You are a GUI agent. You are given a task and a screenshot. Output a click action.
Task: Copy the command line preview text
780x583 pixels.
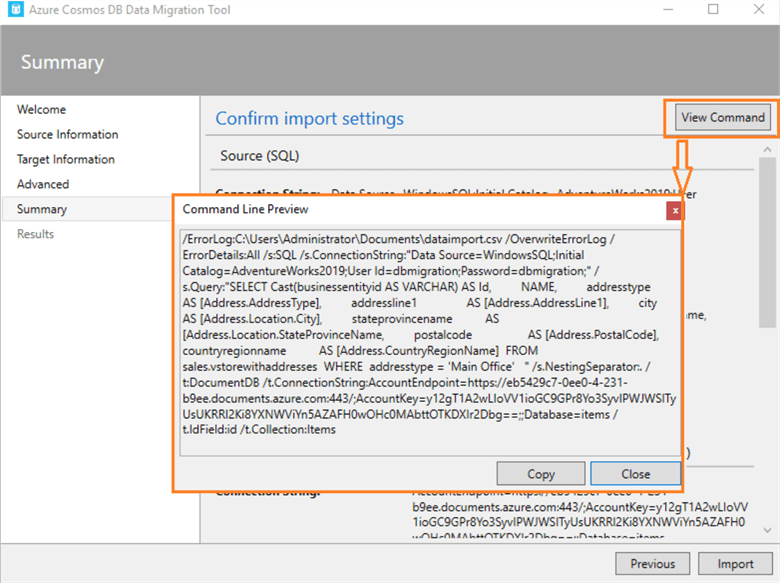tap(541, 474)
